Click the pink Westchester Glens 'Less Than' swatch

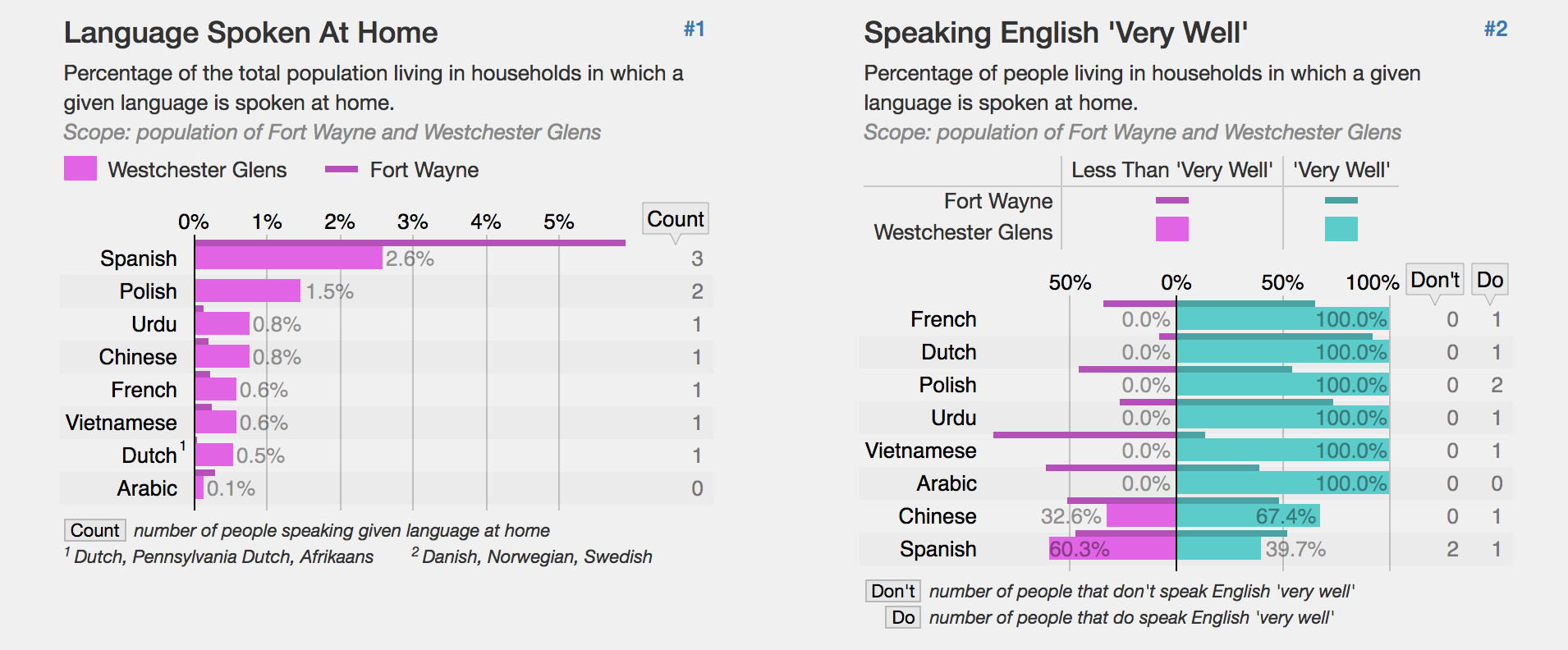[1171, 229]
